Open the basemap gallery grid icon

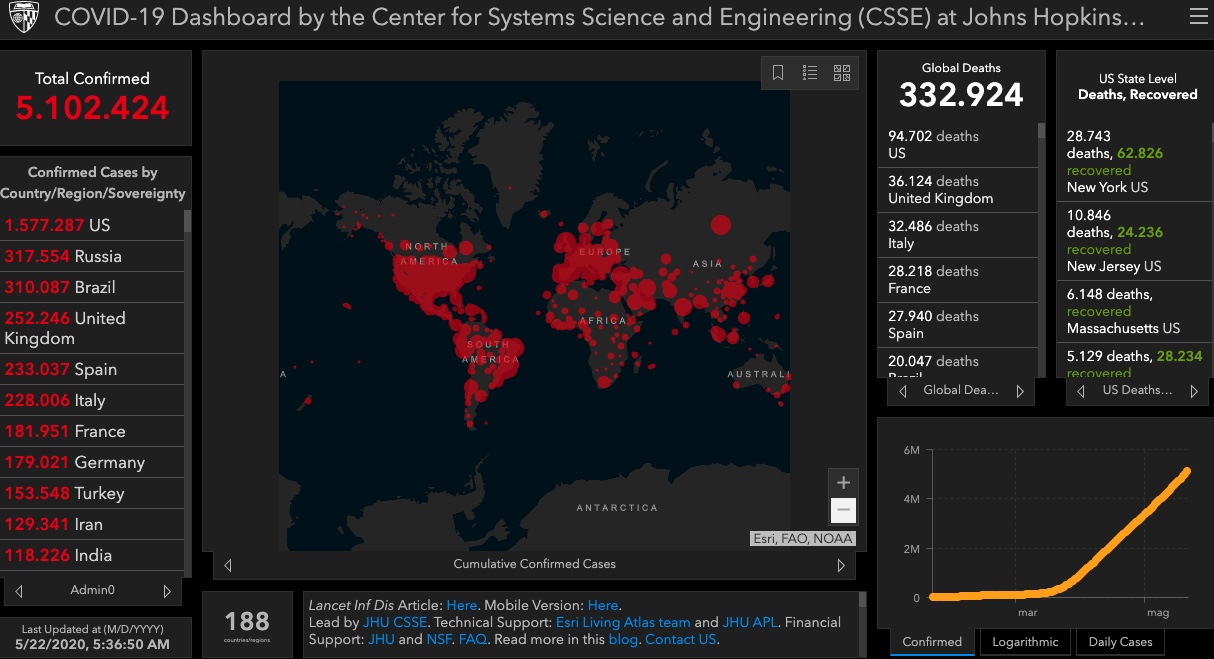point(842,73)
